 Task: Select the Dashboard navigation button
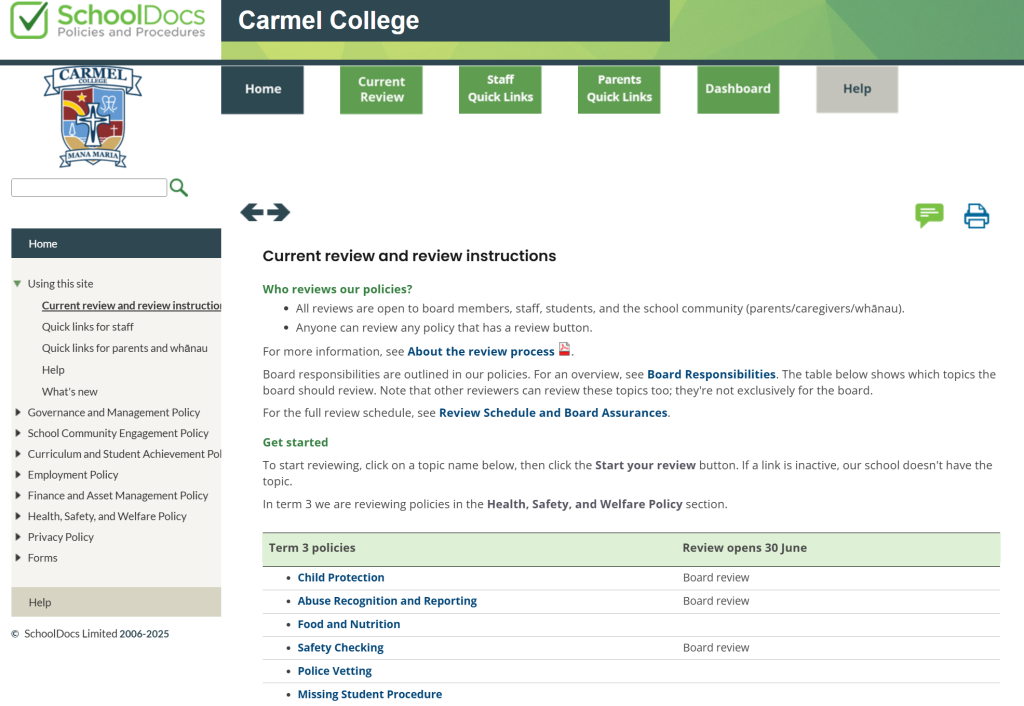click(738, 89)
